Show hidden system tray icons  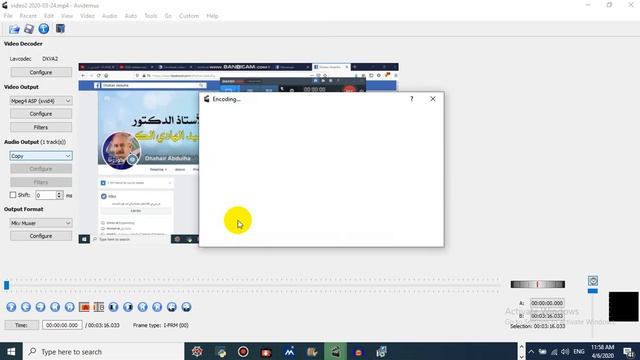click(531, 351)
